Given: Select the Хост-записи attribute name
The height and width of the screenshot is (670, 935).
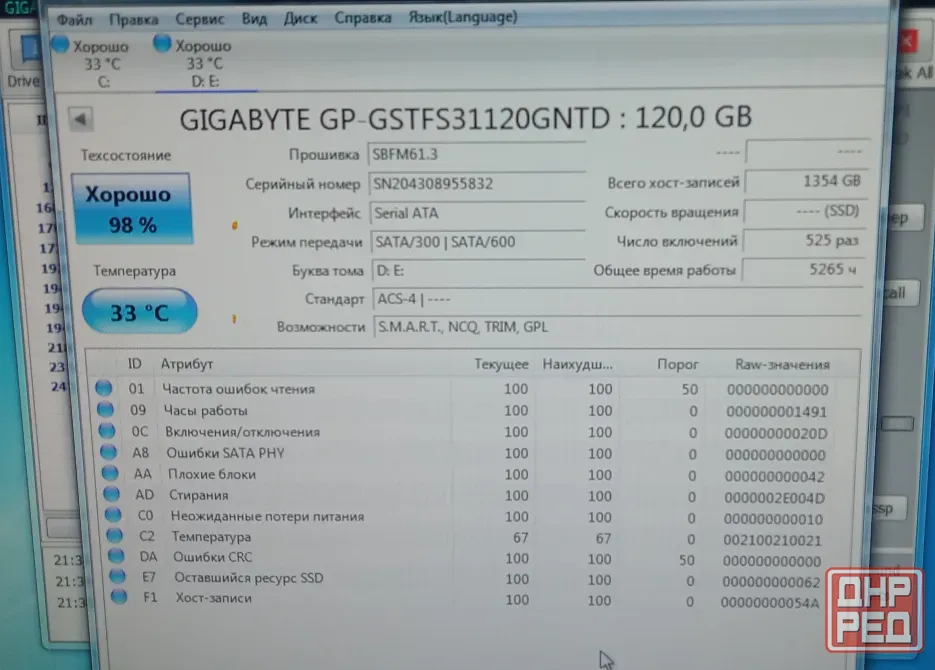Looking at the screenshot, I should tap(214, 598).
